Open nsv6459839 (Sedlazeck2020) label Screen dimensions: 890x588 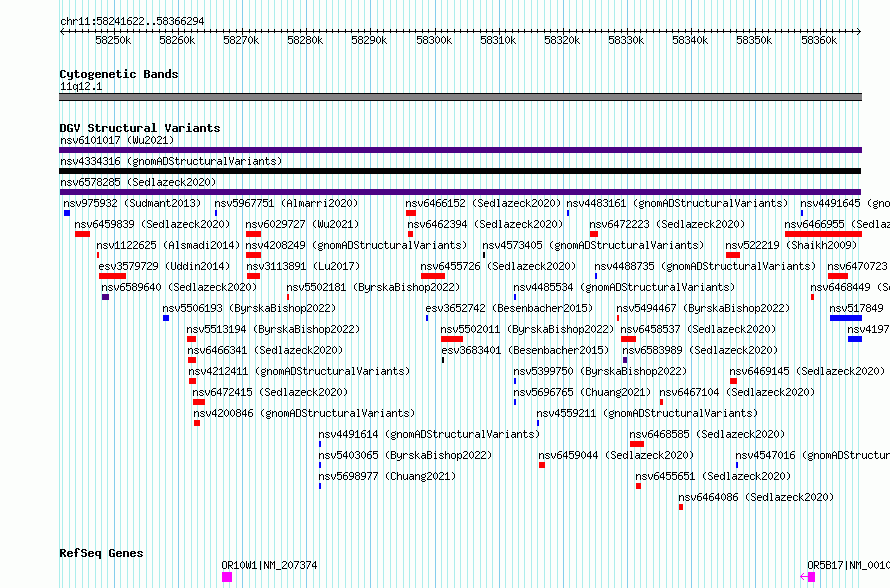point(152,224)
